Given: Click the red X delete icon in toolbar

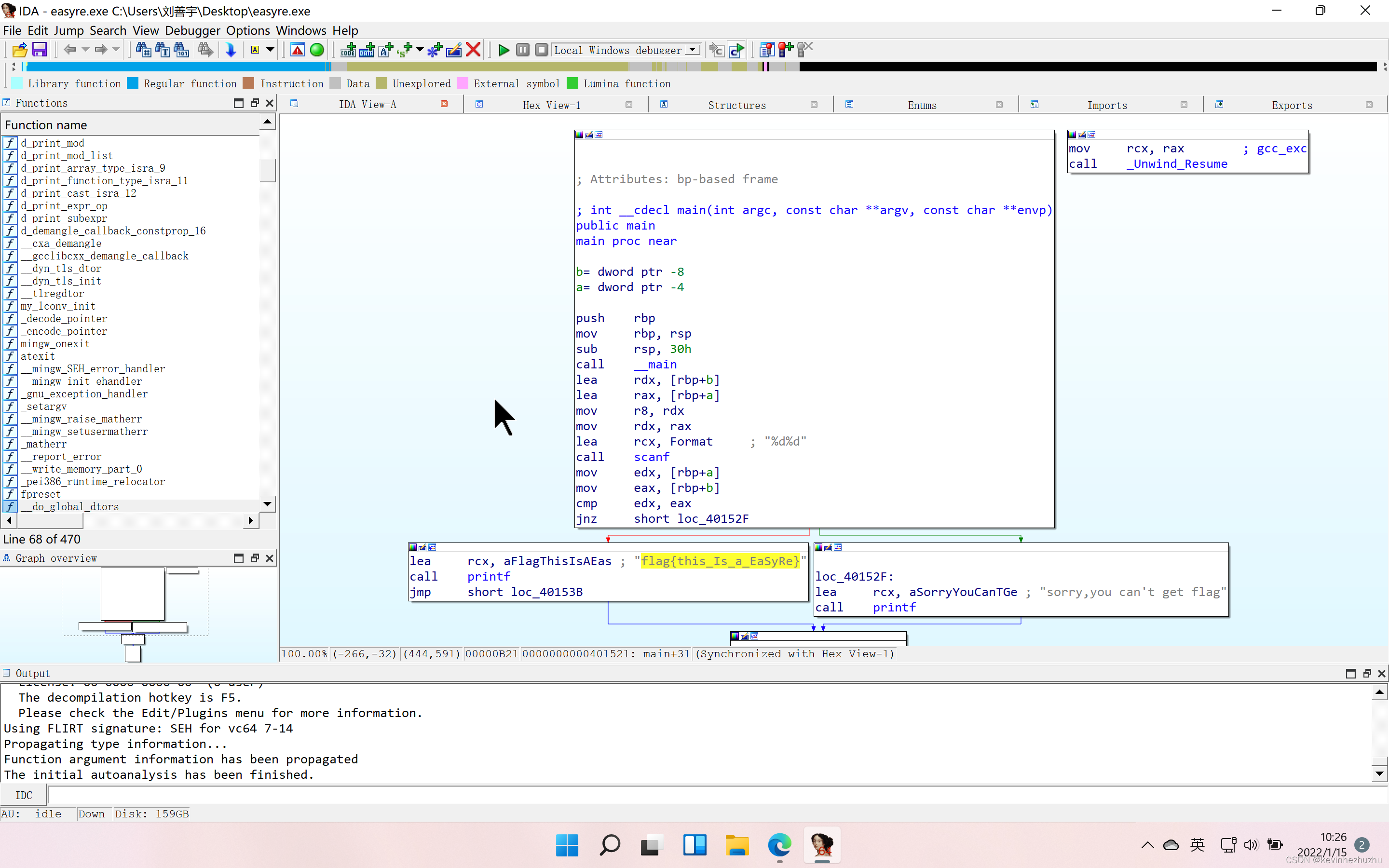Looking at the screenshot, I should tap(473, 50).
